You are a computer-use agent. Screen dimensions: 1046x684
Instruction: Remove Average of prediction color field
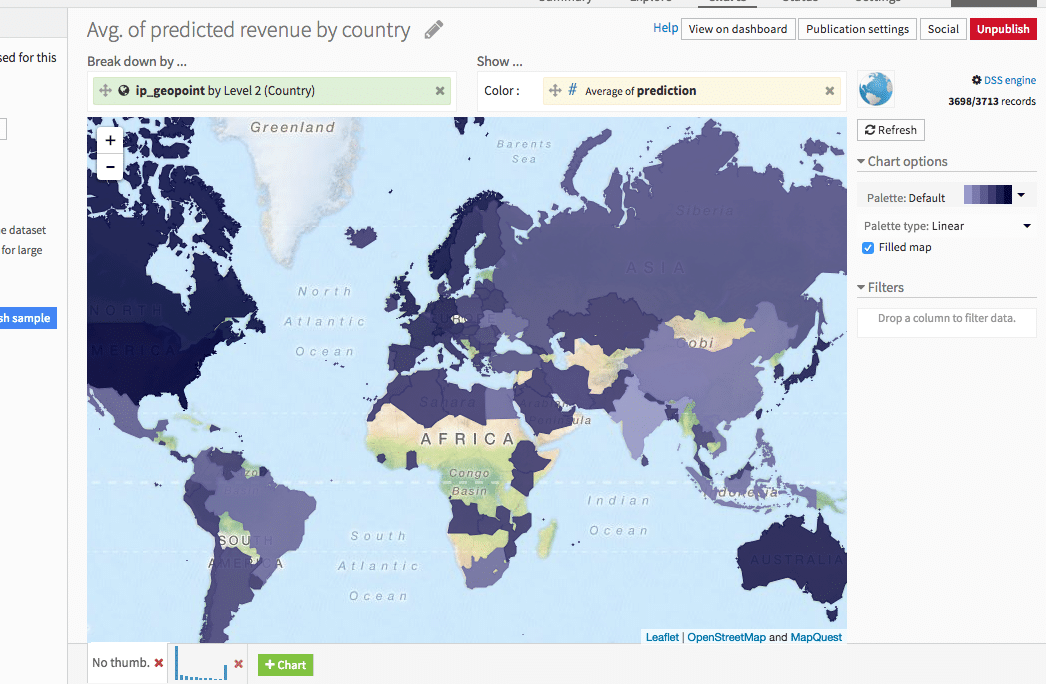pyautogui.click(x=829, y=91)
